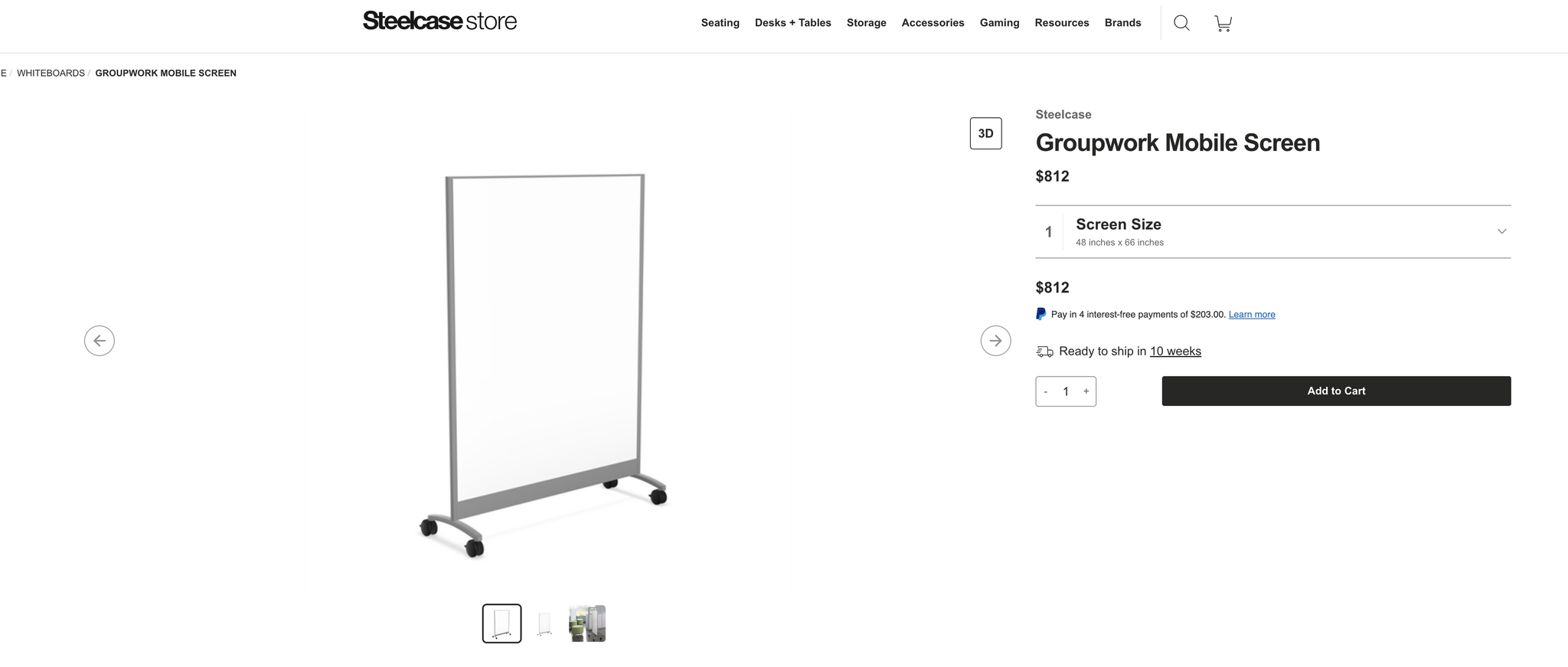
Task: Show previous product image arrow
Action: point(100,341)
